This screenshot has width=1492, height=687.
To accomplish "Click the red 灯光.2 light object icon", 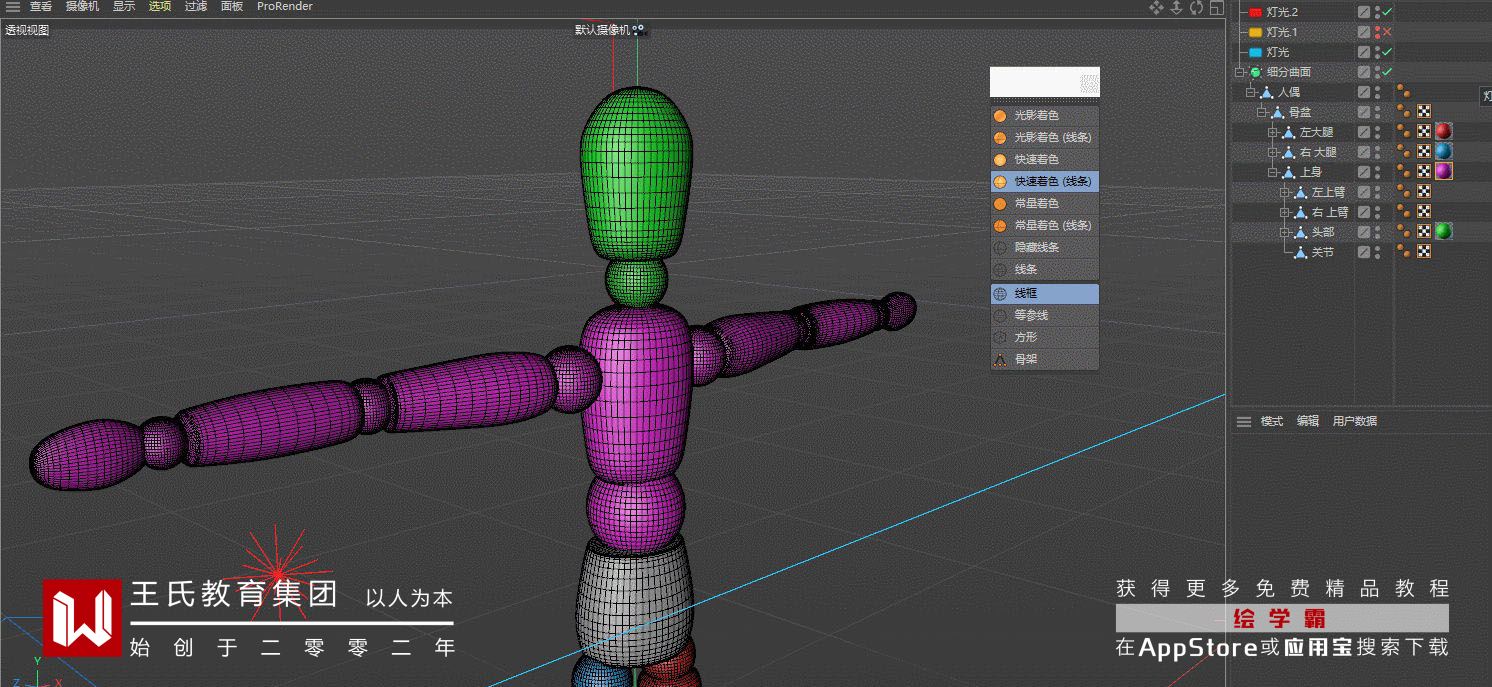I will [x=1256, y=12].
